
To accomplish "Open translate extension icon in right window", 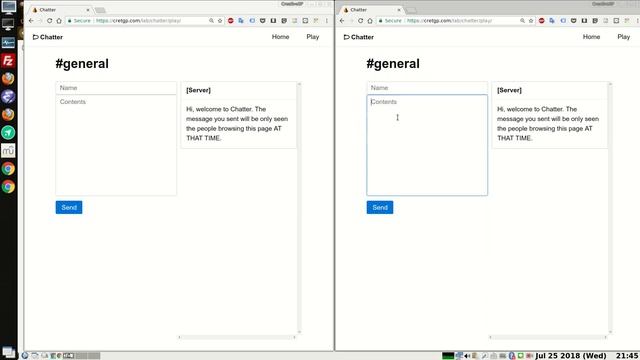I will click(x=552, y=20).
